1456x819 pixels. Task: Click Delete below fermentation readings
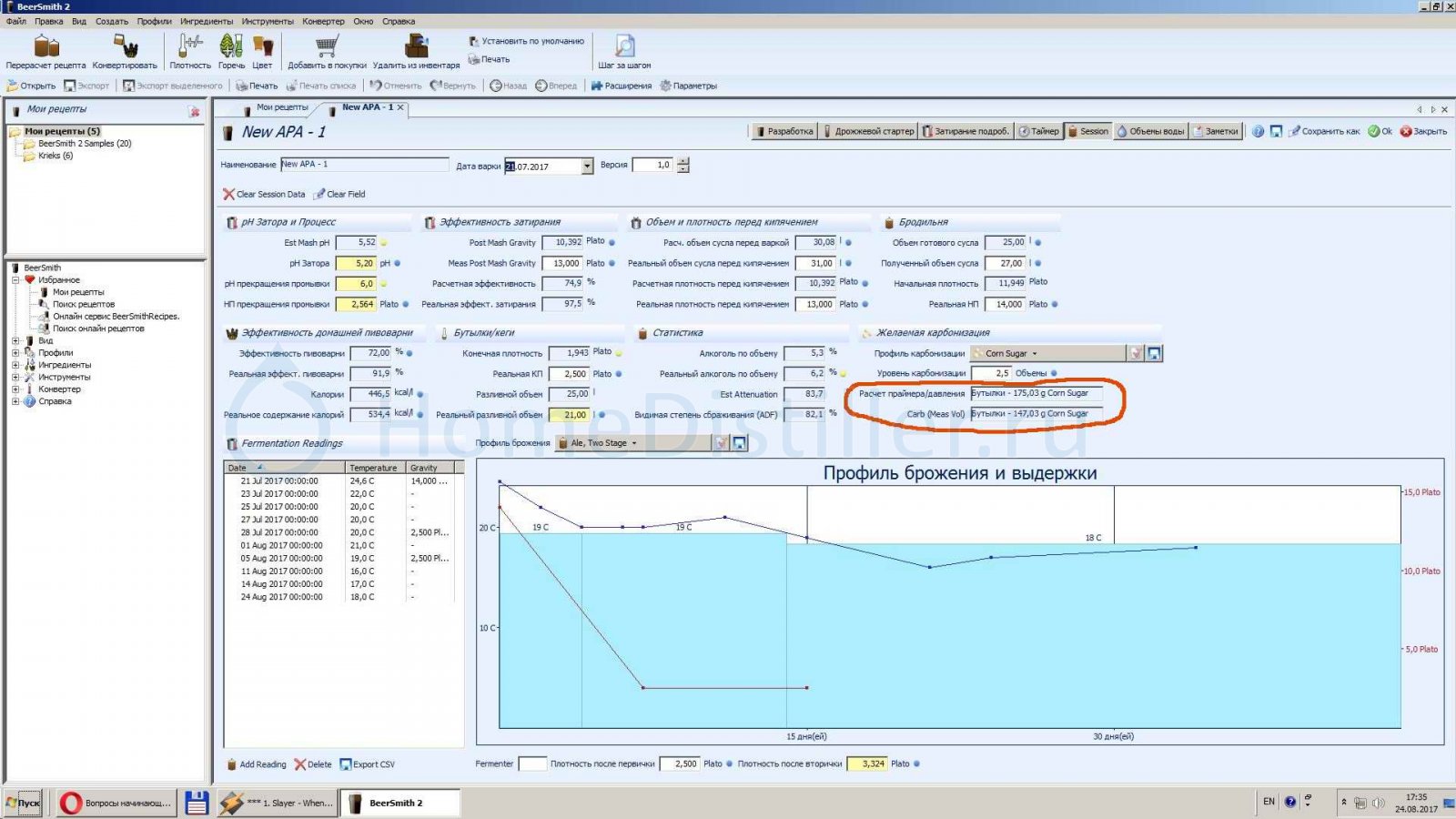pyautogui.click(x=313, y=764)
